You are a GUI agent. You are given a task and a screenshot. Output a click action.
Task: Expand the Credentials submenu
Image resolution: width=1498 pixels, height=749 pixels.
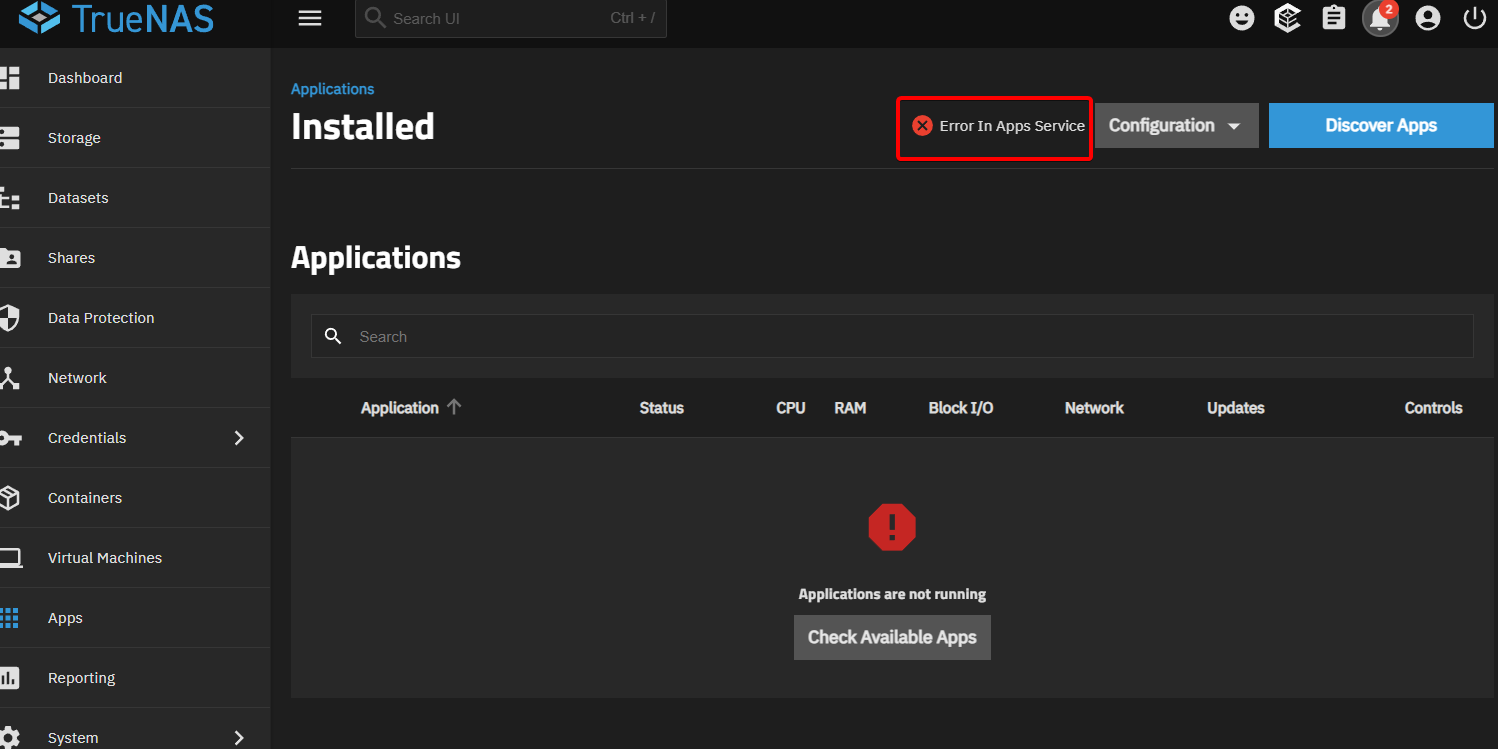click(238, 438)
